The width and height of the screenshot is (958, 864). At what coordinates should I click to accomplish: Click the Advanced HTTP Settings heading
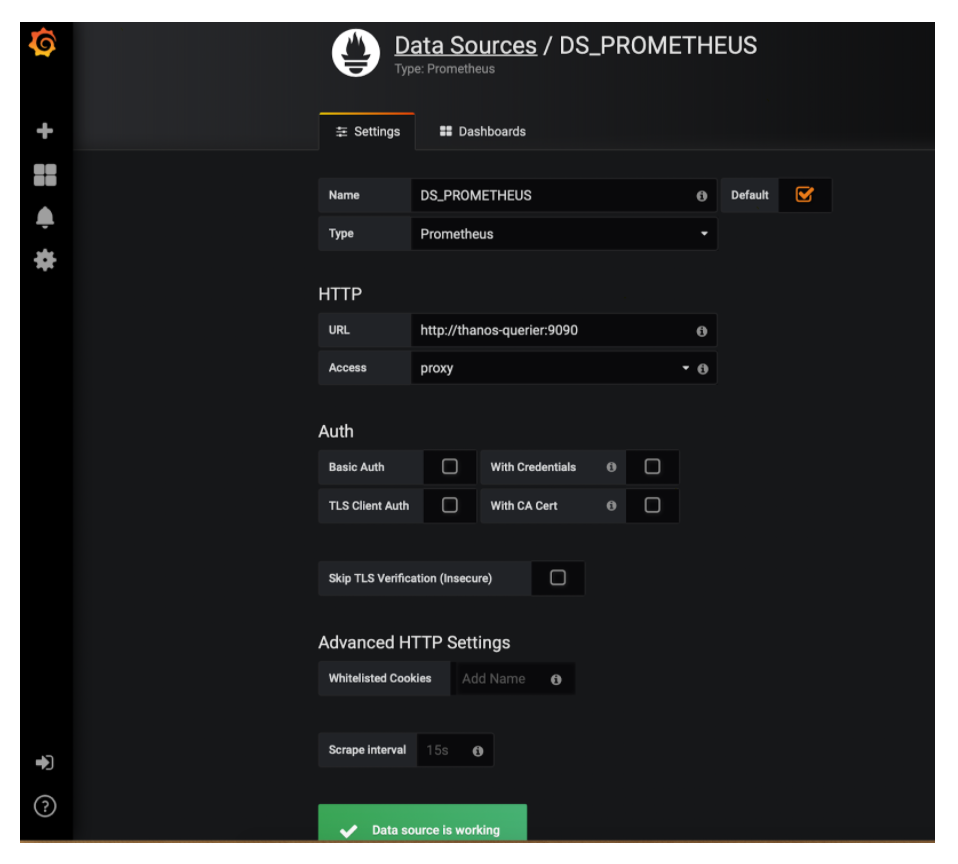click(x=414, y=643)
